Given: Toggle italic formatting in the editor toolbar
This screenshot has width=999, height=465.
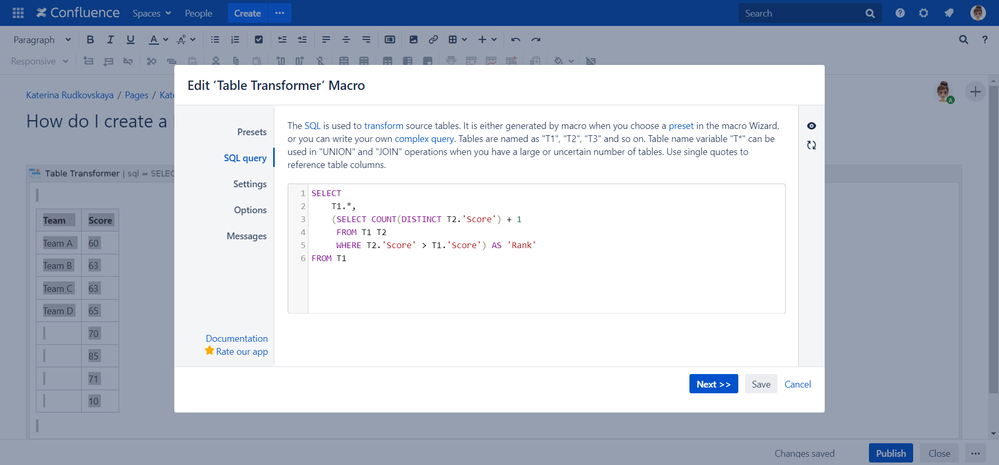Looking at the screenshot, I should (x=110, y=40).
